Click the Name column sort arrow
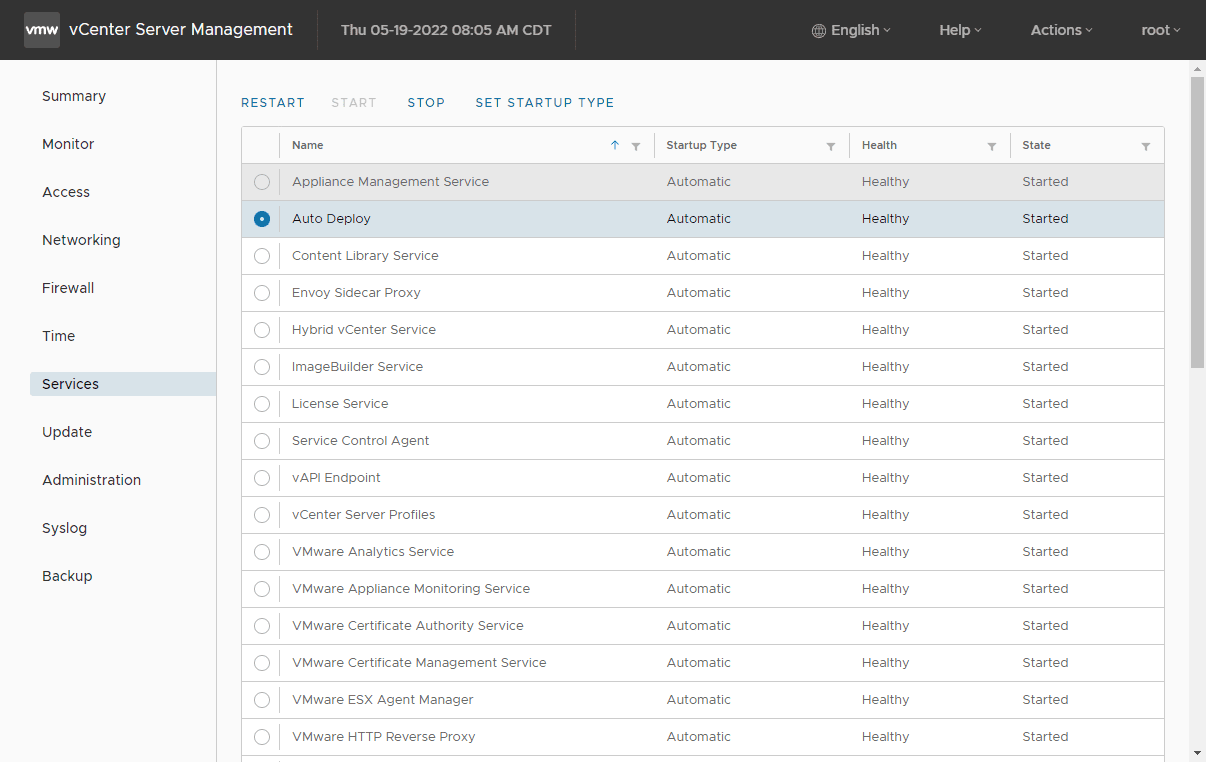Screen dimensions: 1206x762 pos(615,145)
